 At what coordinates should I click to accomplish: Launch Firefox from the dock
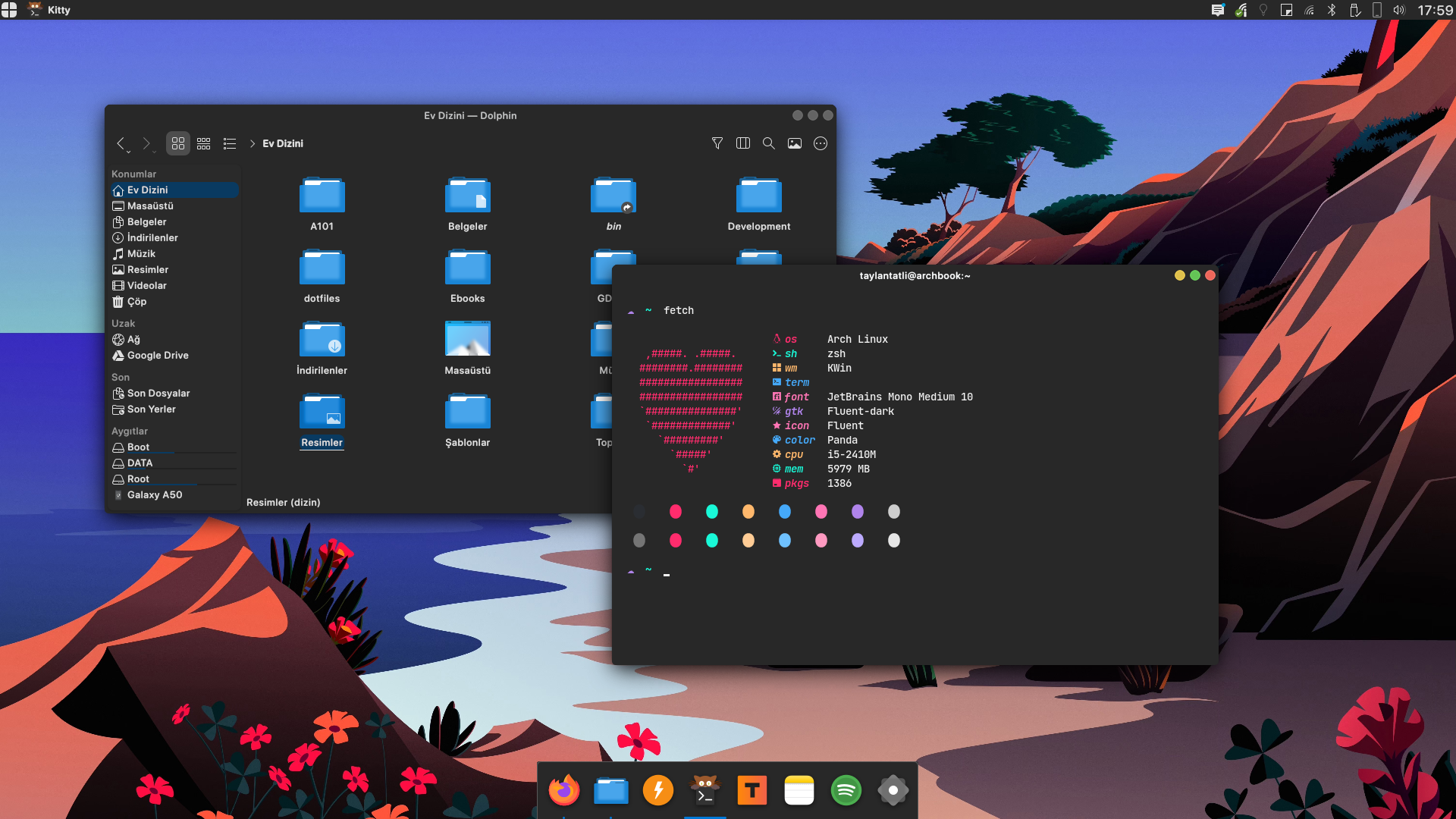(564, 790)
